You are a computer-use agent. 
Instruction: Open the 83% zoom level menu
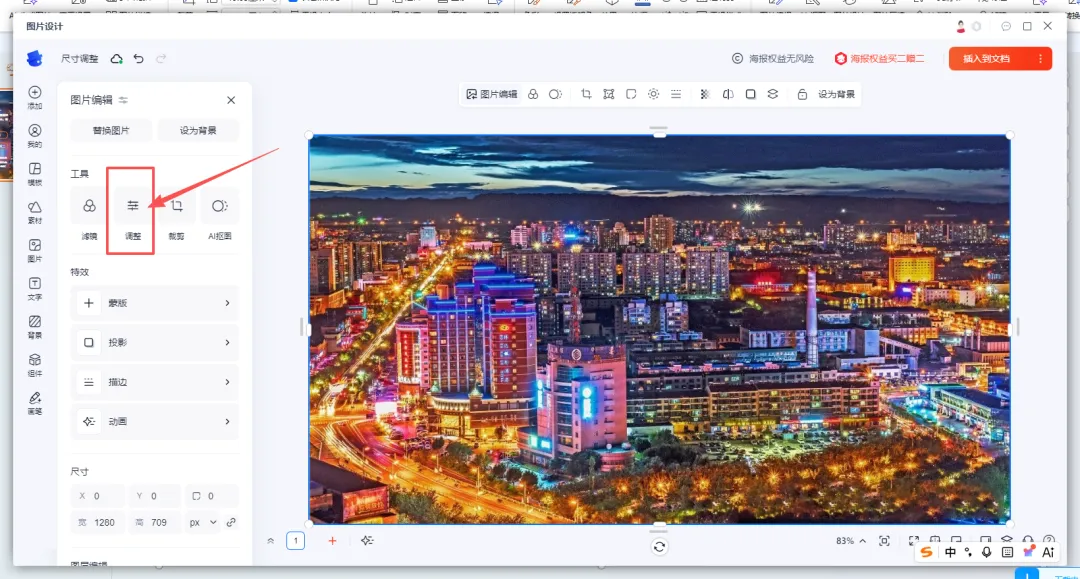(851, 541)
